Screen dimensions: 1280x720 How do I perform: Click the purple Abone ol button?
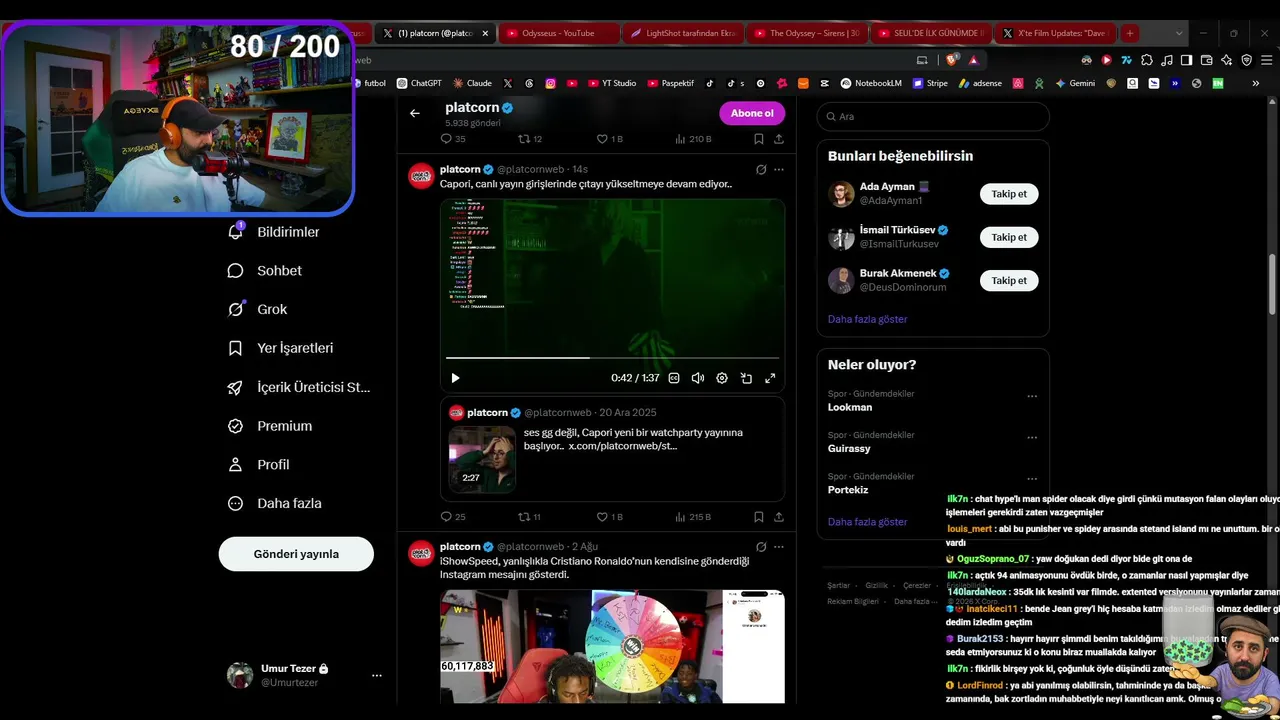coord(752,113)
